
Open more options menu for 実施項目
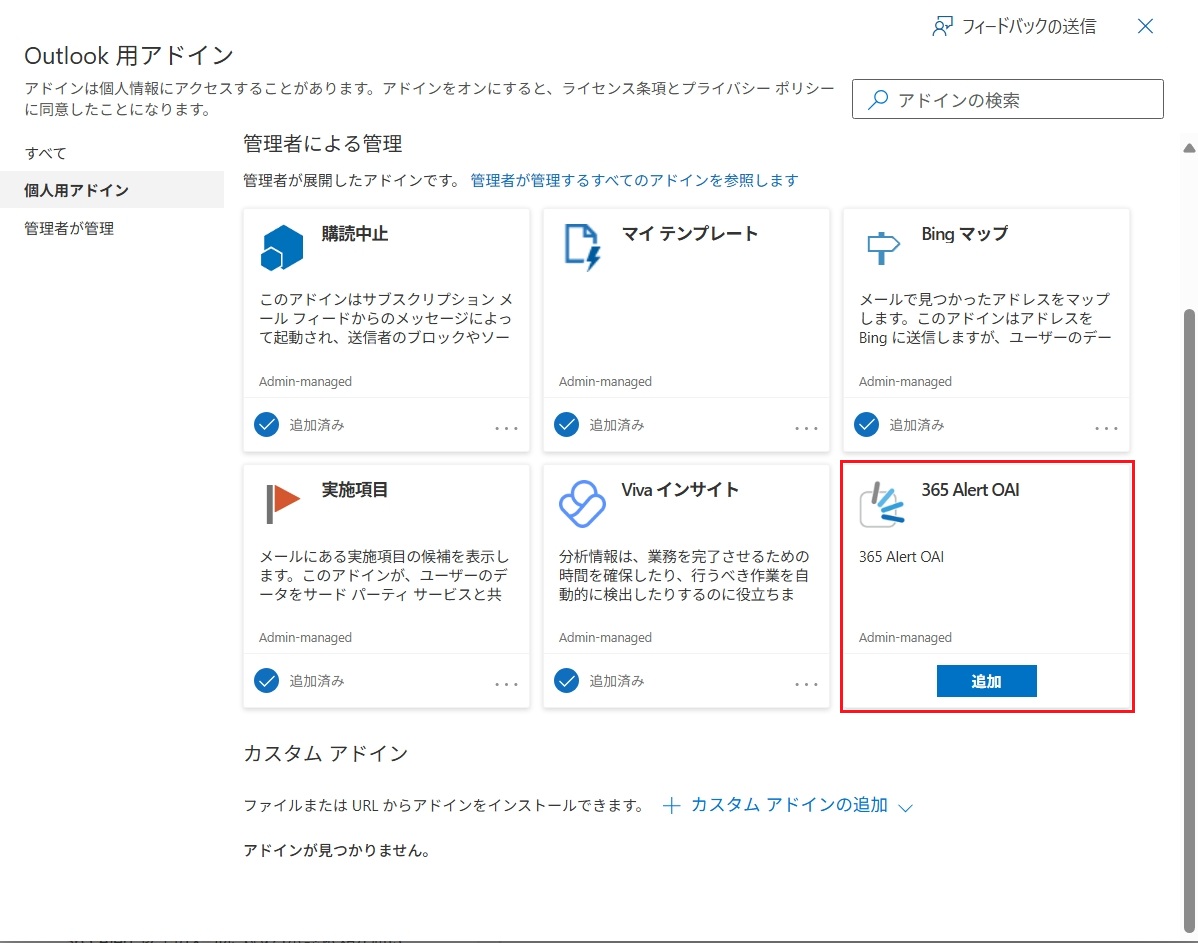506,684
